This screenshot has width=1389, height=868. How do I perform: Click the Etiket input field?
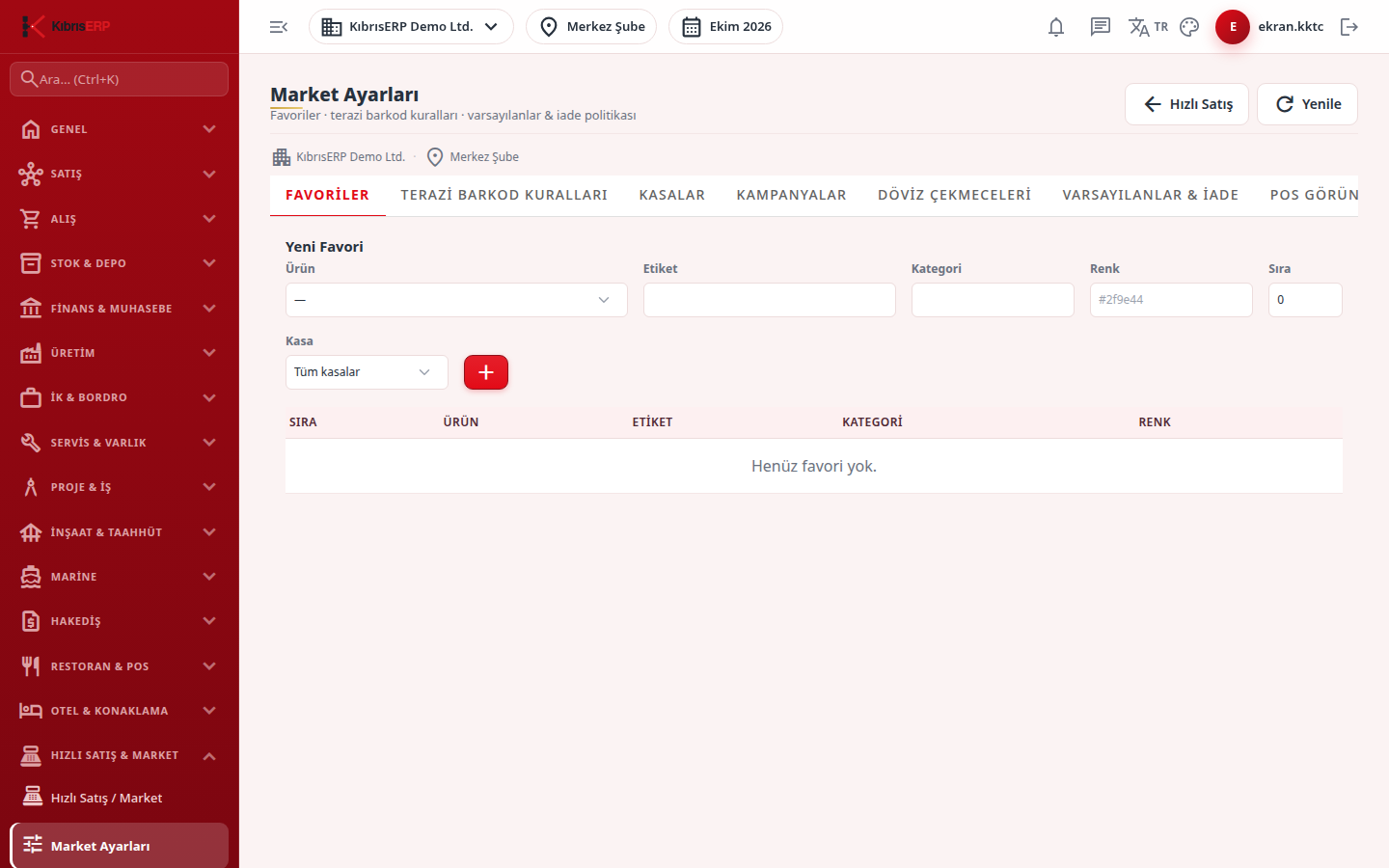click(x=770, y=300)
